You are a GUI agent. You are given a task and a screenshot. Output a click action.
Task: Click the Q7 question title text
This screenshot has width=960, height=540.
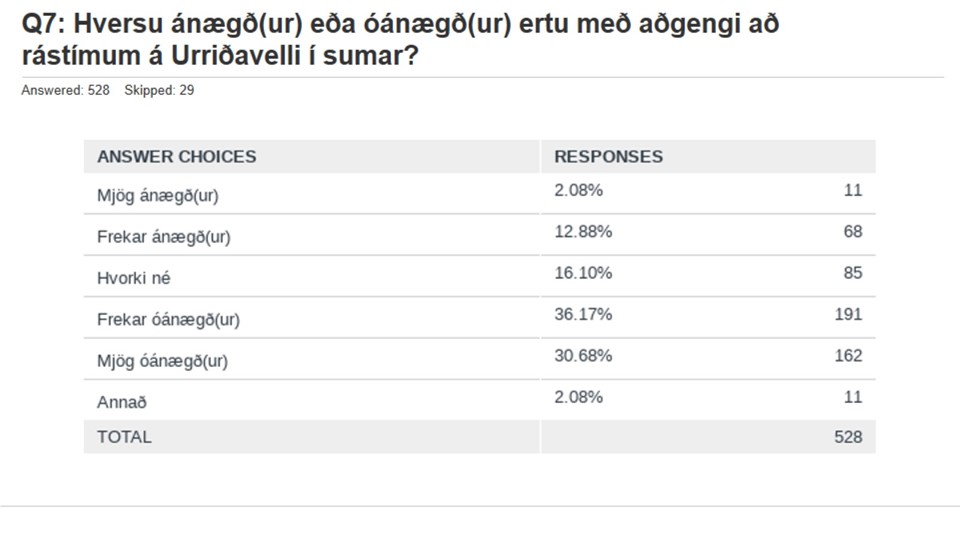tap(400, 40)
